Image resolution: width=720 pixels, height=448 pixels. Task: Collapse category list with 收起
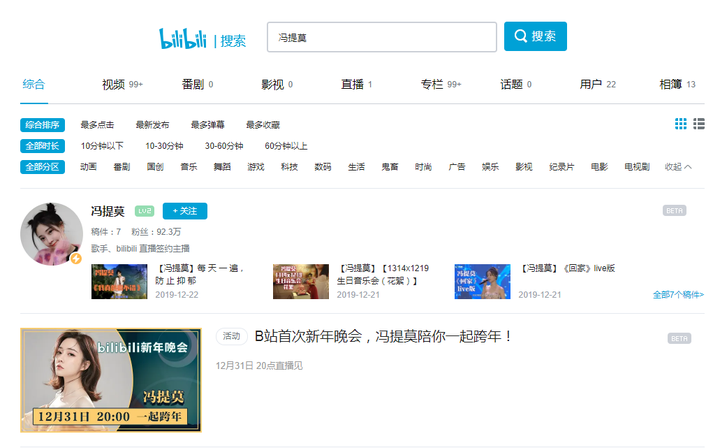(678, 167)
